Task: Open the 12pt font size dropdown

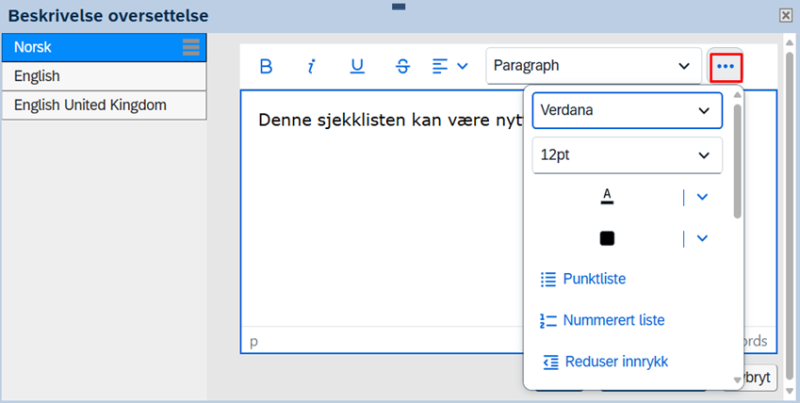Action: 627,155
